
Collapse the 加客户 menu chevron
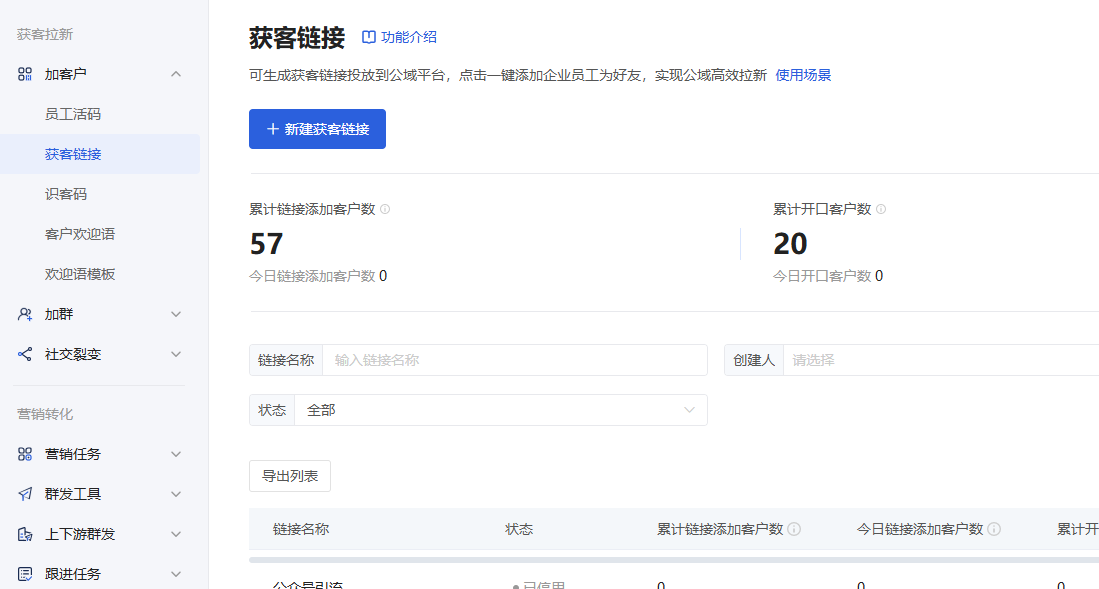176,74
